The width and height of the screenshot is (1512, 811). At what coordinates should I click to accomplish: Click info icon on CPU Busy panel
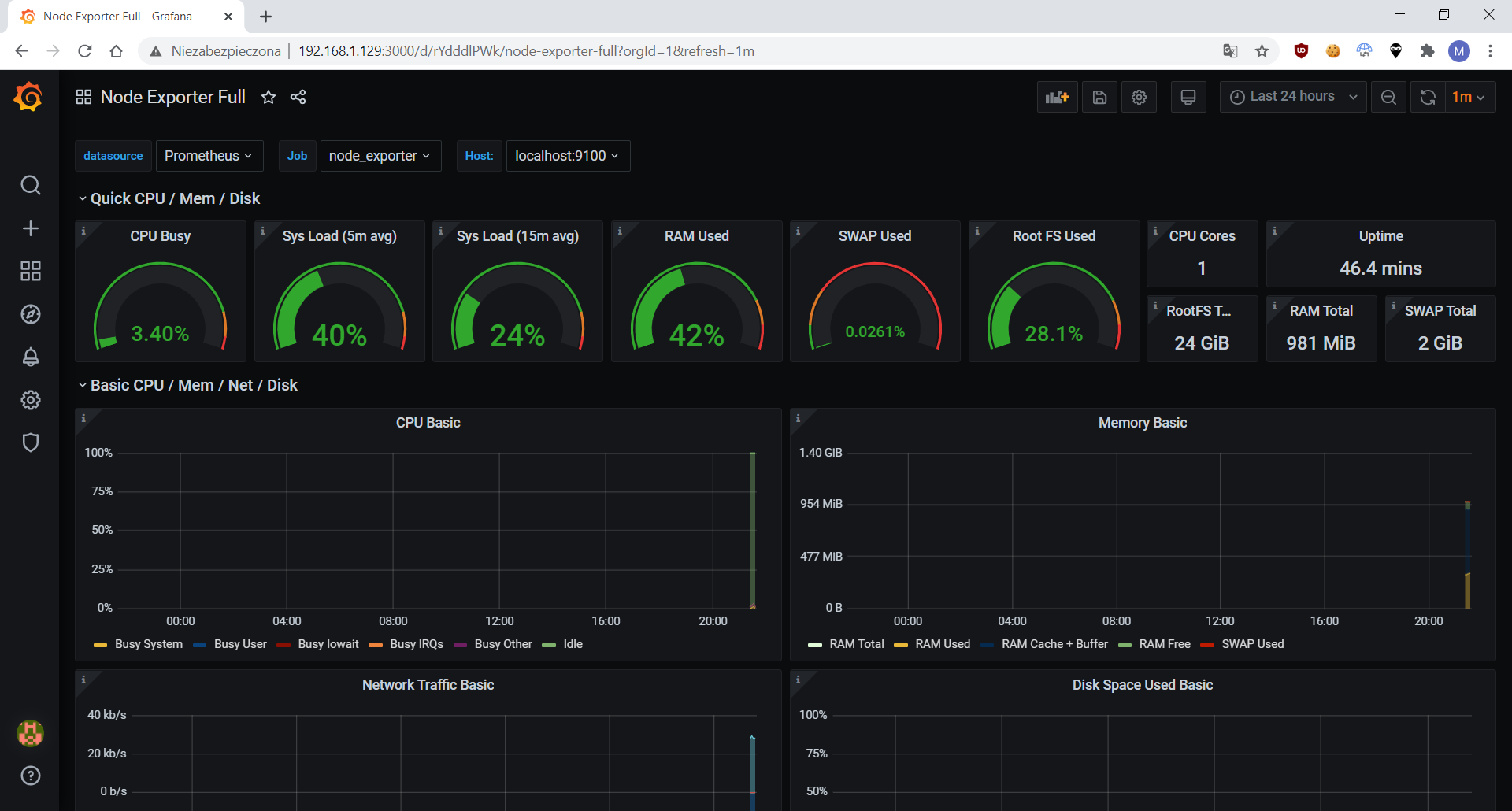pyautogui.click(x=83, y=231)
